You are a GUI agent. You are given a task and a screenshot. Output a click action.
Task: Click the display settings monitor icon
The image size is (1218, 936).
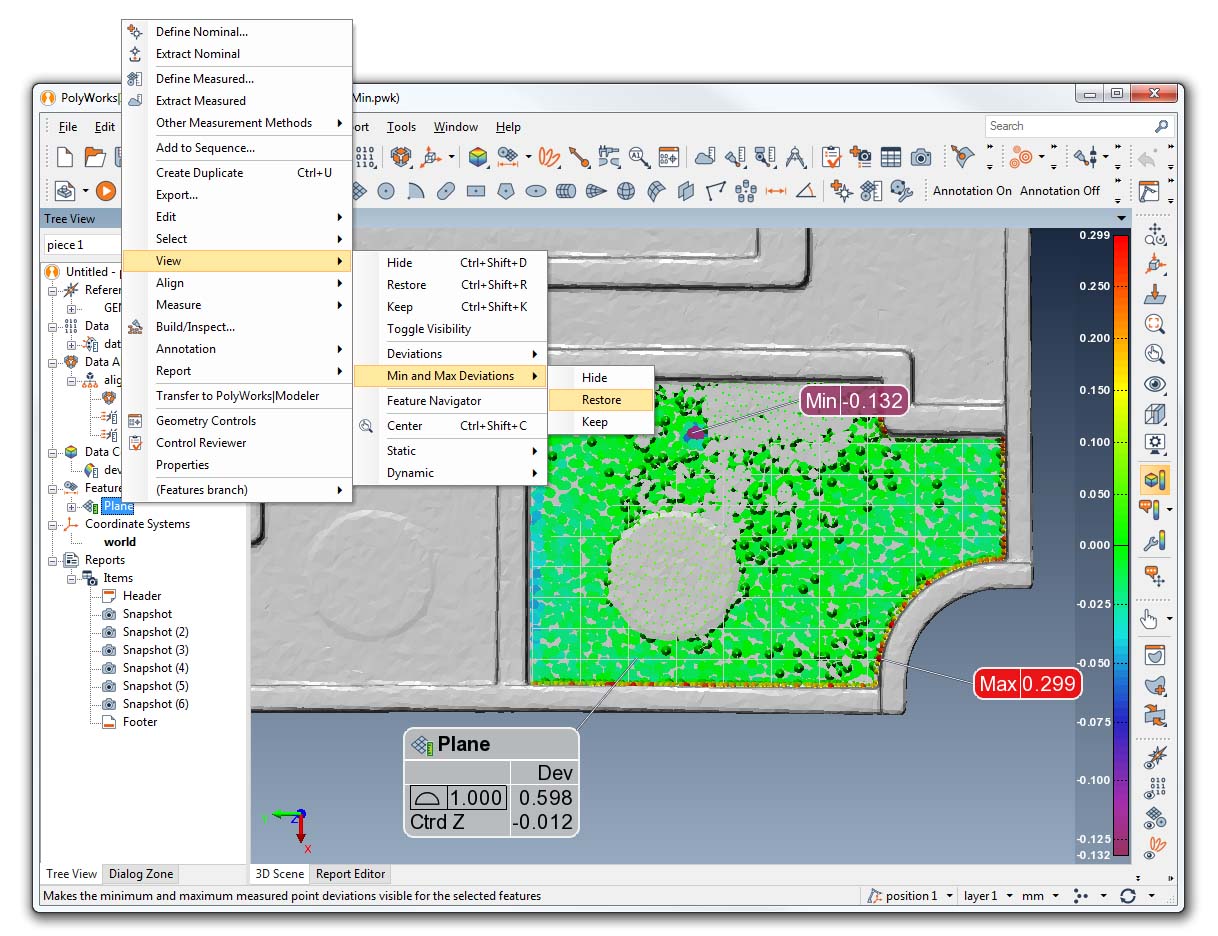coord(1155,442)
